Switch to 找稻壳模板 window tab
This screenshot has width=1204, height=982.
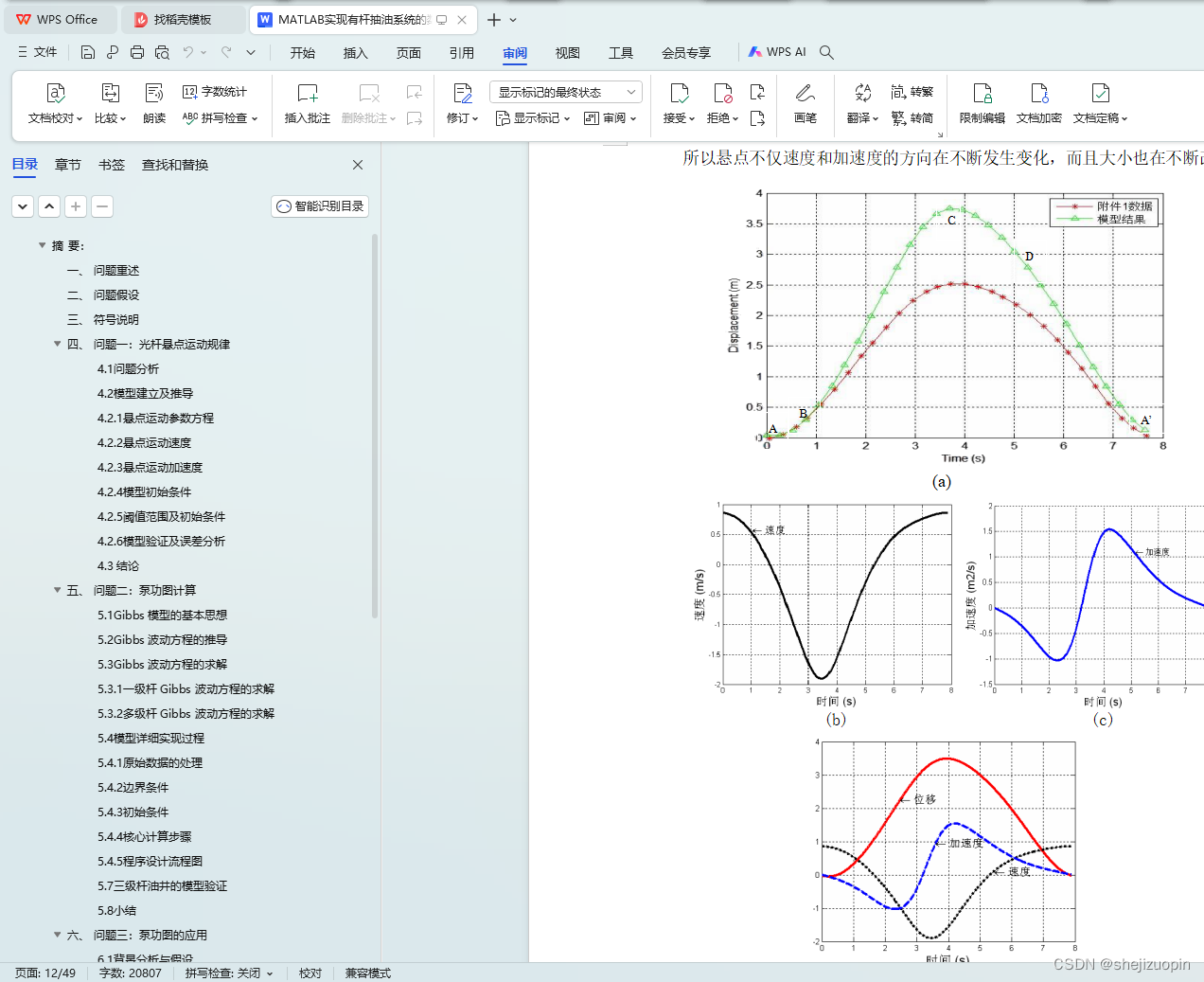click(183, 19)
